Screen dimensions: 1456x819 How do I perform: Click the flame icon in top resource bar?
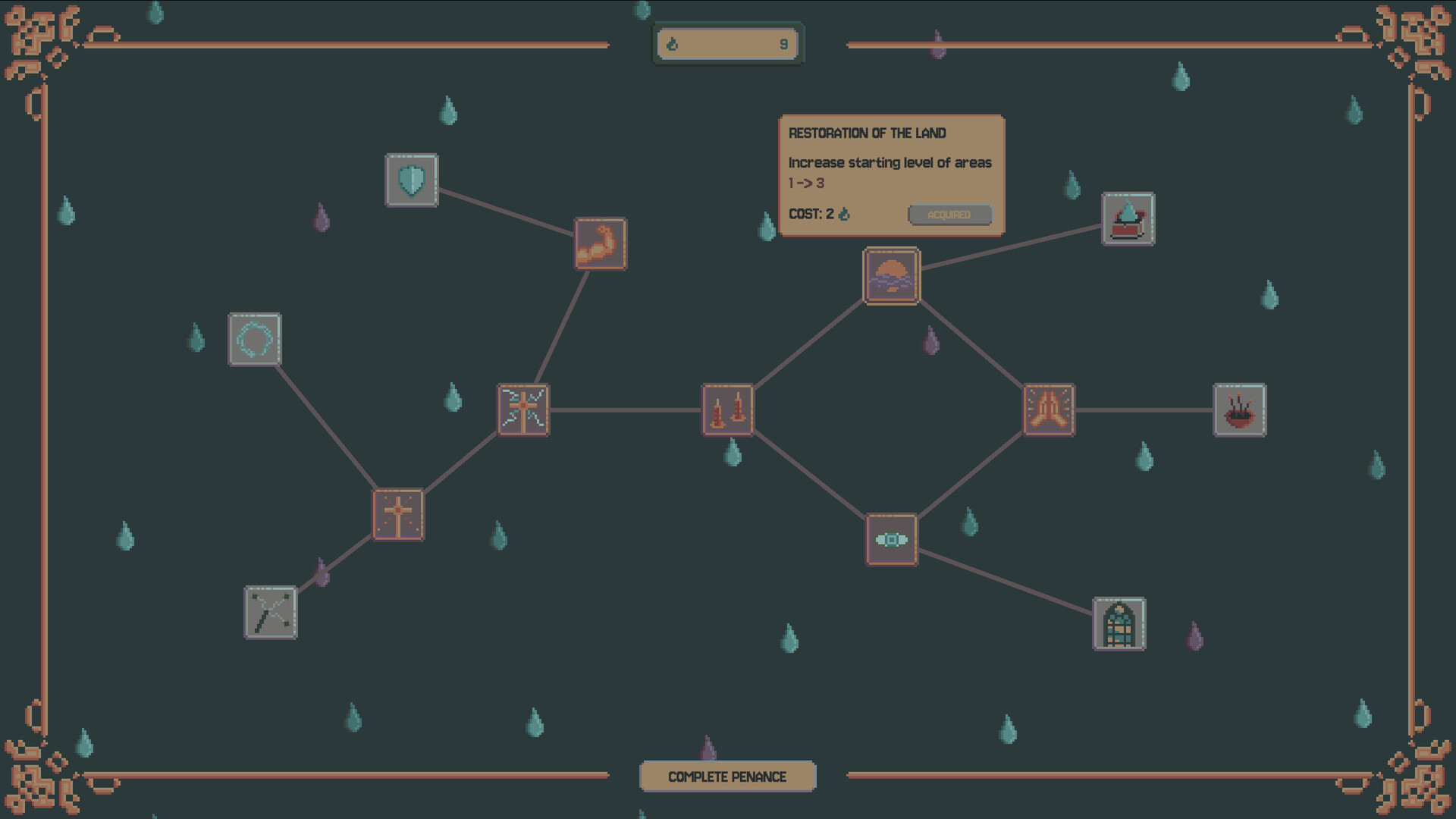[673, 43]
